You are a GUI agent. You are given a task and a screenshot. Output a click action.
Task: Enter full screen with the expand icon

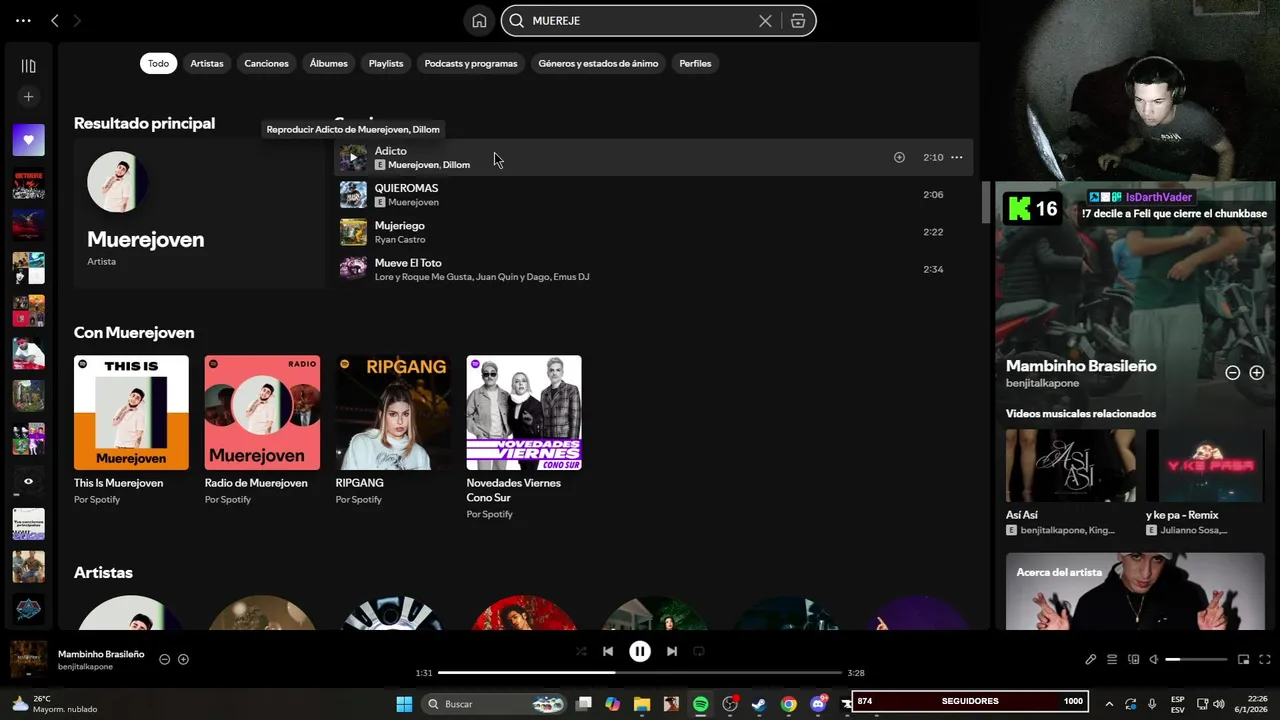tap(1265, 659)
